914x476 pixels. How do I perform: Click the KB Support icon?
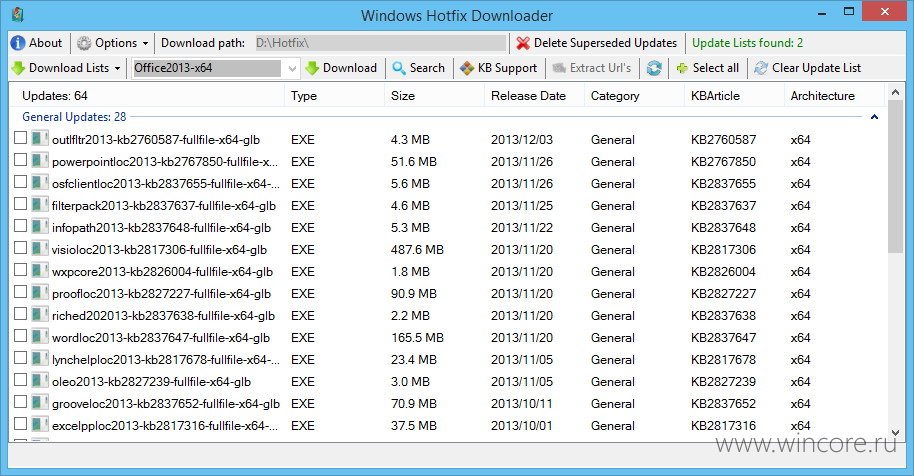[467, 68]
